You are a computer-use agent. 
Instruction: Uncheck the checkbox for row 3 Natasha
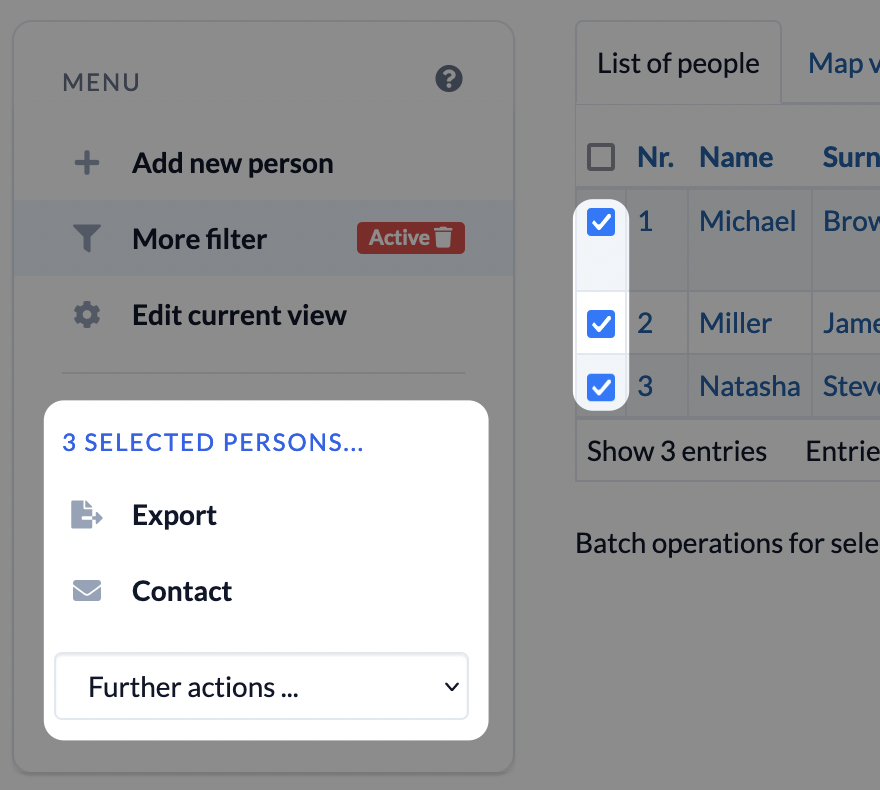pyautogui.click(x=601, y=387)
